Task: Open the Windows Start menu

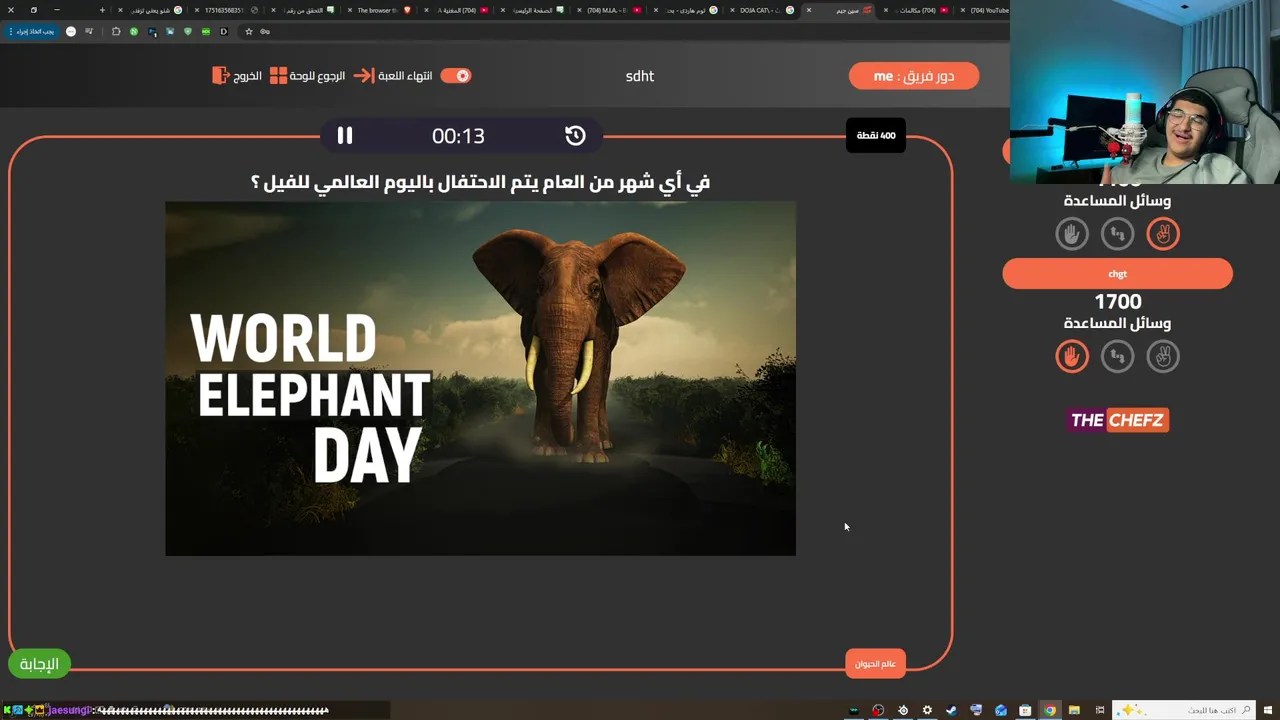Action: [1268, 710]
